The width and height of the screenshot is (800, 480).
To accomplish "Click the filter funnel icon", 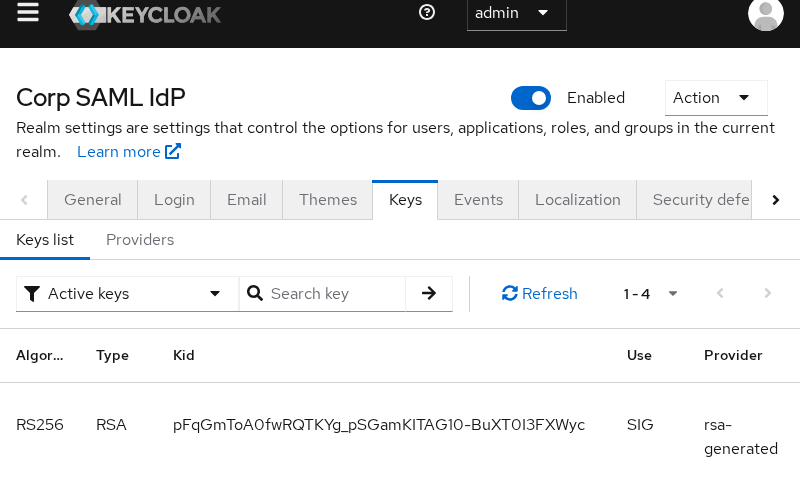I will (32, 294).
